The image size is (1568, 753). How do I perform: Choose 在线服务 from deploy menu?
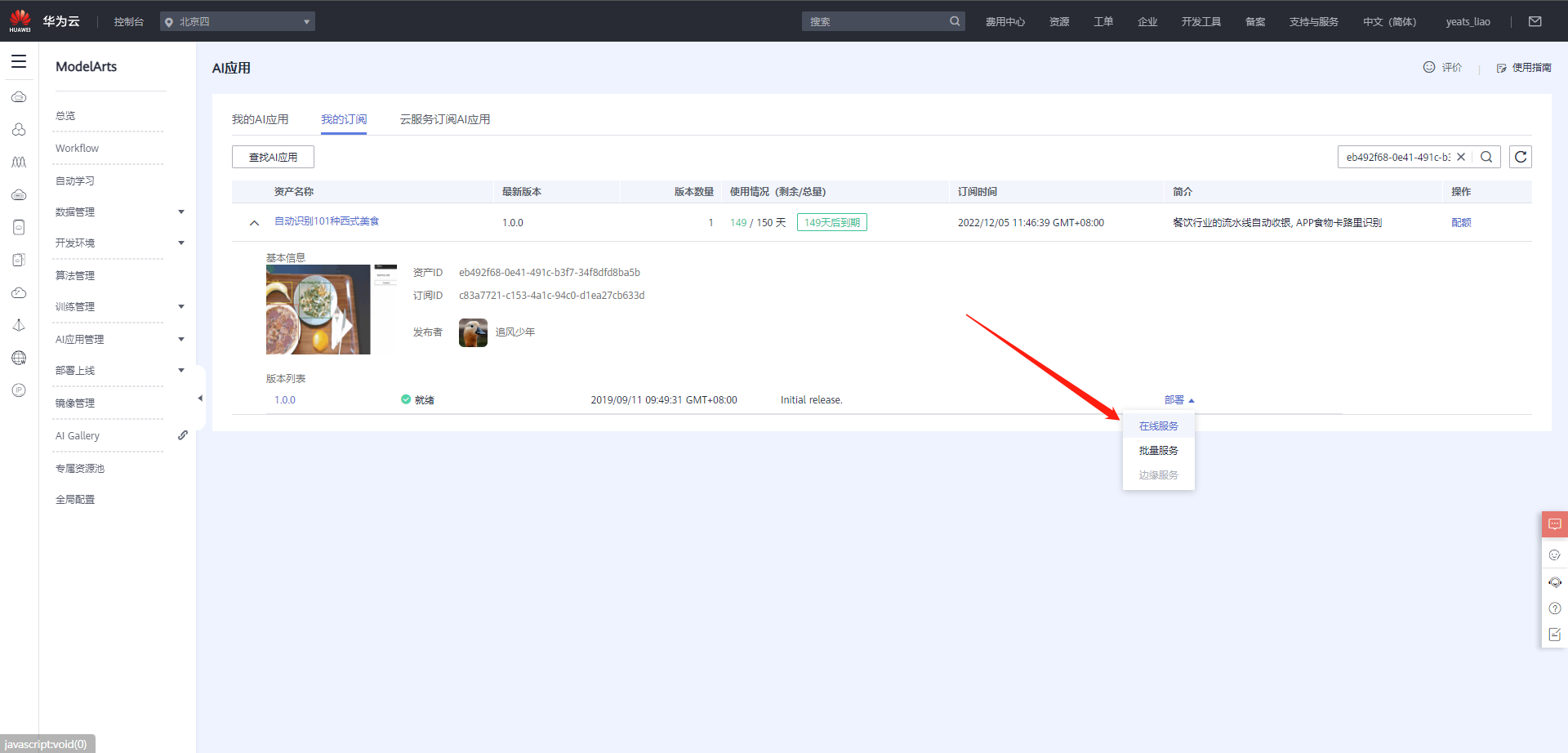(1159, 426)
